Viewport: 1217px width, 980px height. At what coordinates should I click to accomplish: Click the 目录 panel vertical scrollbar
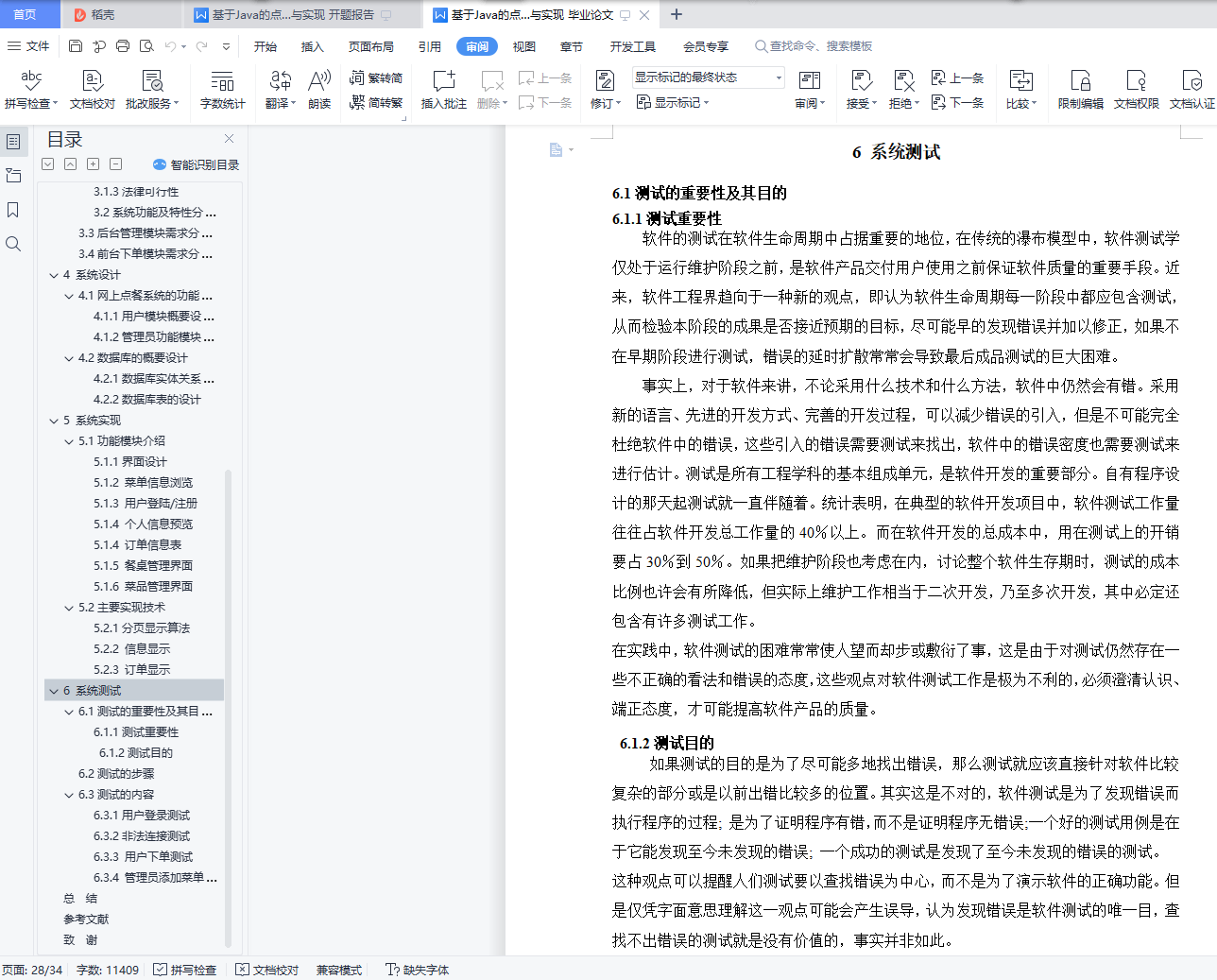click(228, 709)
